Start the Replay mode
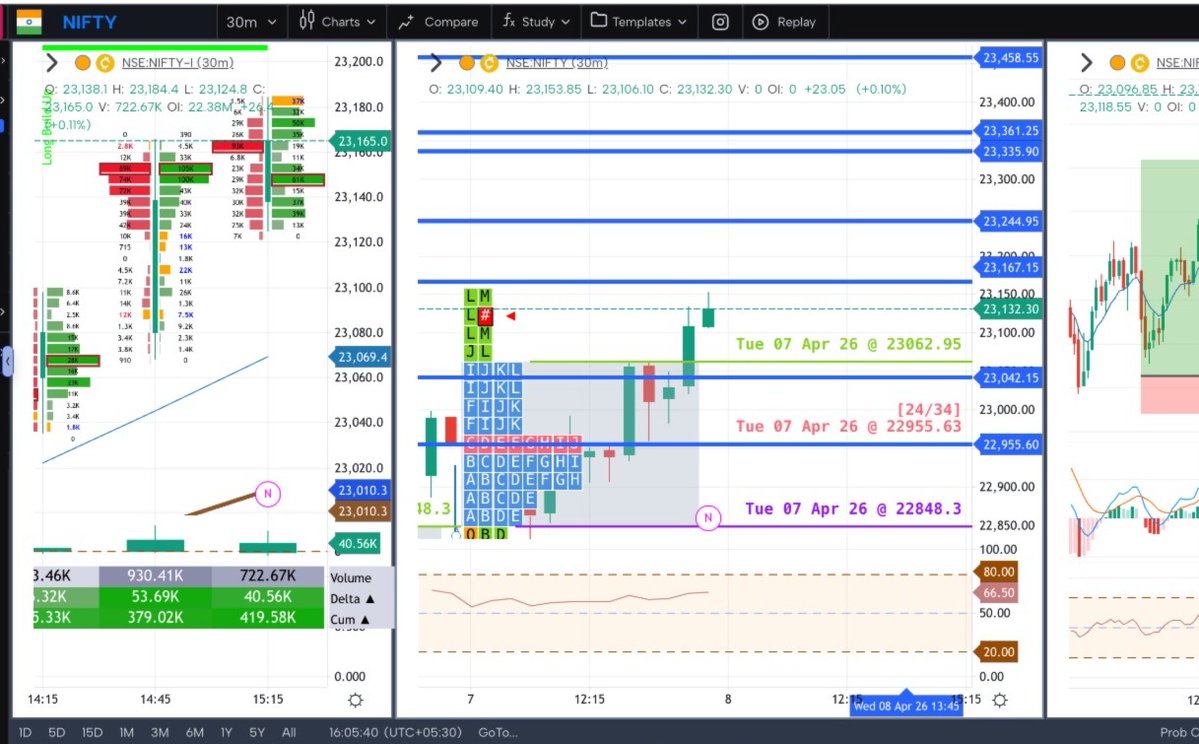Viewport: 1199px width, 744px height. click(x=784, y=22)
